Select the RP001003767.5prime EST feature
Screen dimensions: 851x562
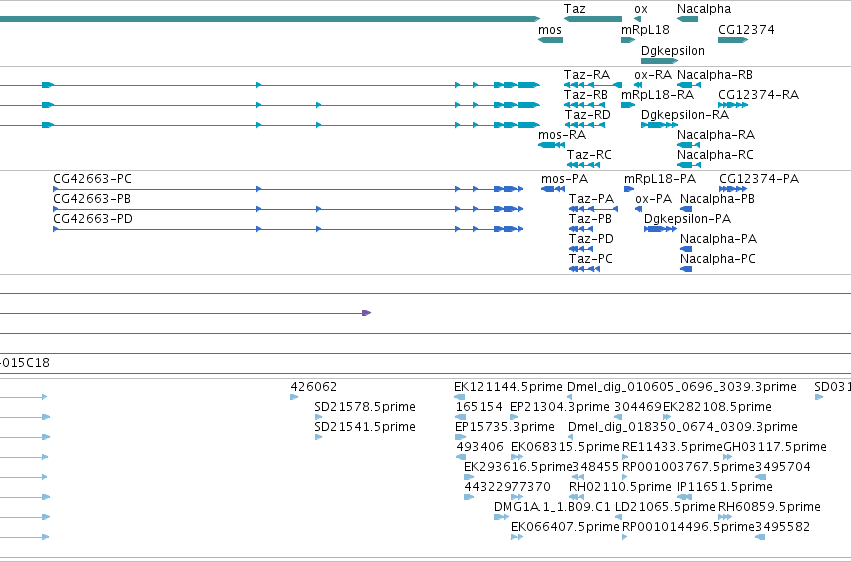[x=625, y=477]
